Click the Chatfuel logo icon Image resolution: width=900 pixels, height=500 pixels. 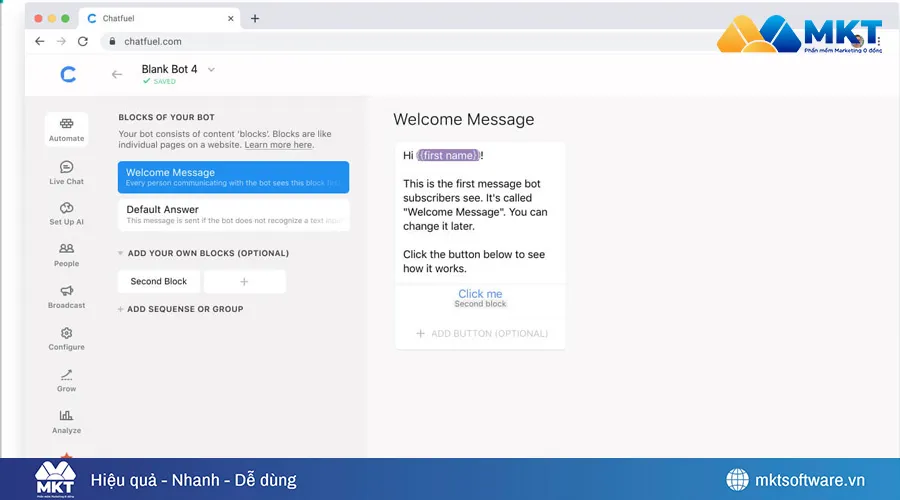click(68, 74)
